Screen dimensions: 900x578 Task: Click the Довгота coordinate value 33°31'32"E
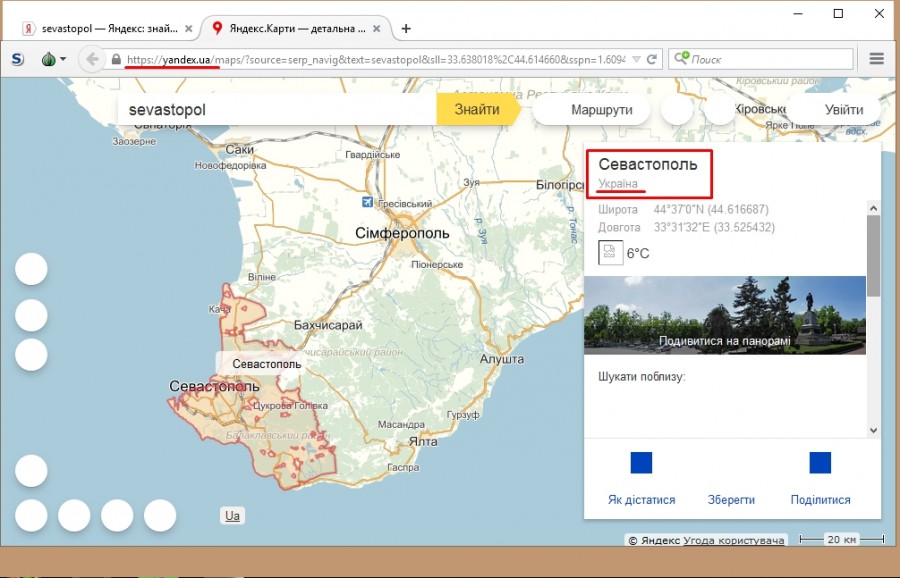tap(714, 227)
